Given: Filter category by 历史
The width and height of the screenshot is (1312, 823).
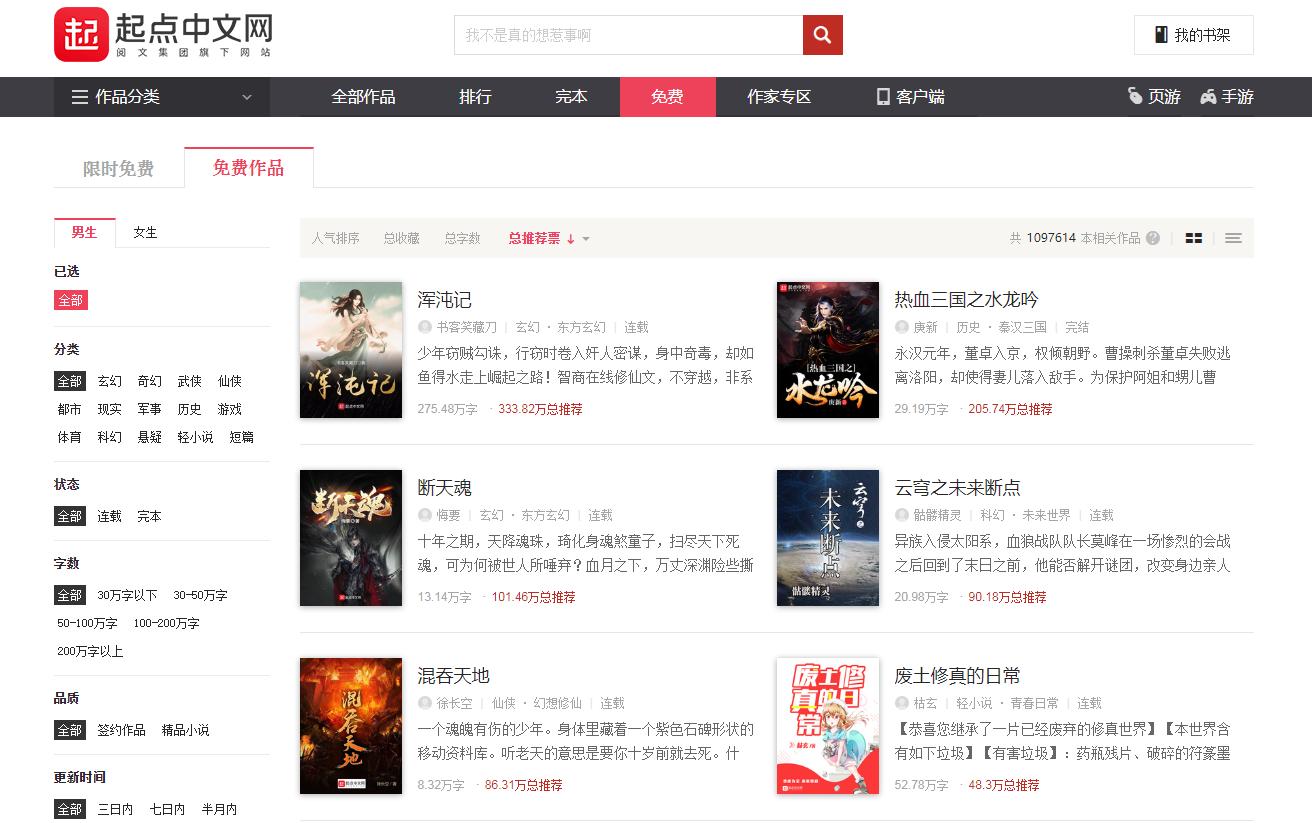Looking at the screenshot, I should pos(190,409).
